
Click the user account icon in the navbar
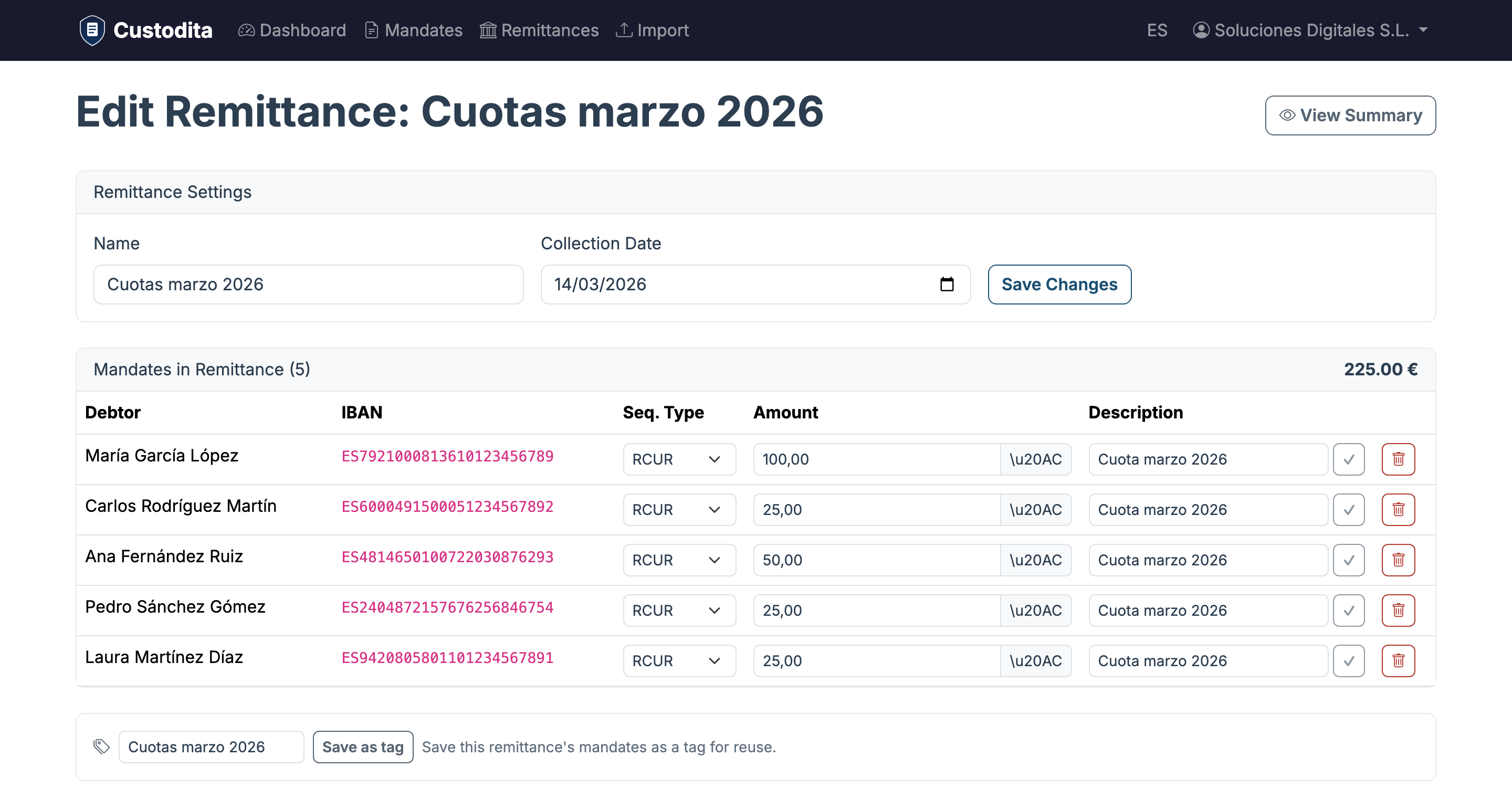point(1201,30)
